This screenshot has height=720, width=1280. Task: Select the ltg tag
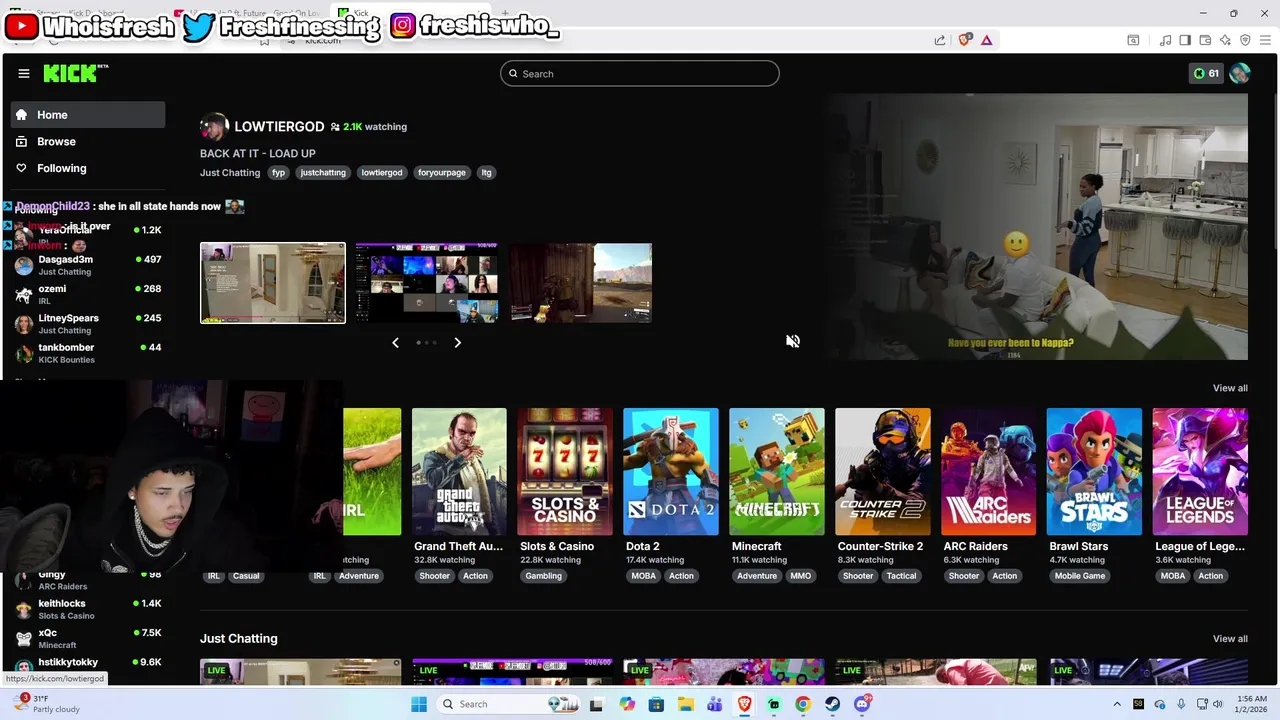pyautogui.click(x=487, y=172)
